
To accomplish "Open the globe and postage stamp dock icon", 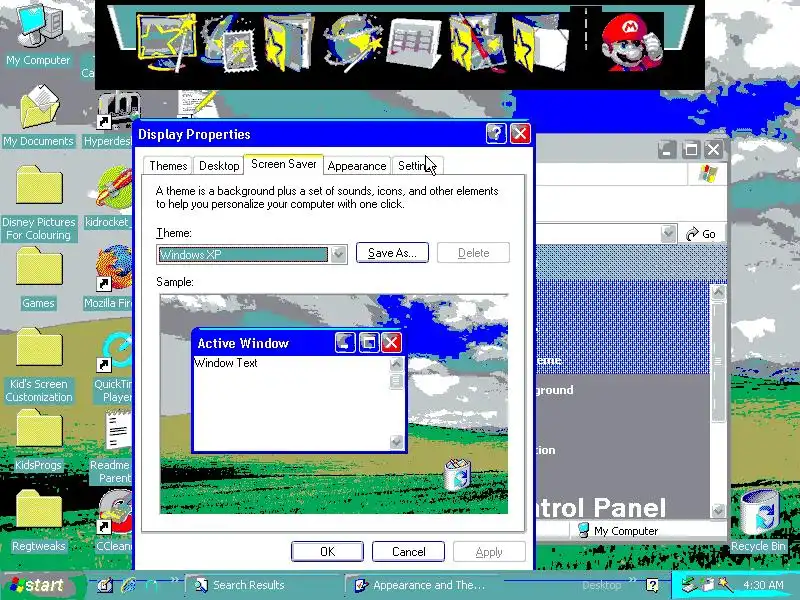I will 229,44.
